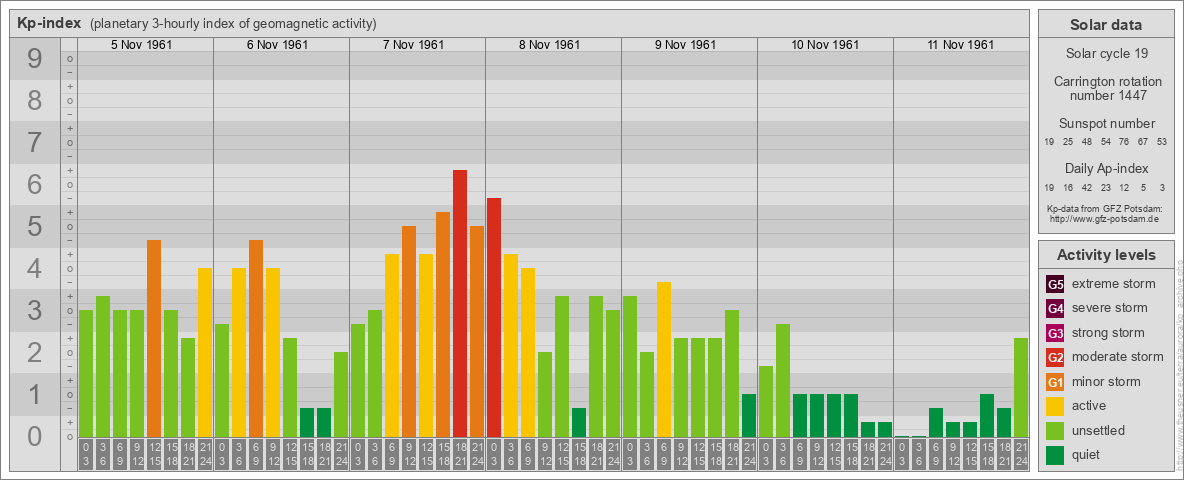Click the '11 Nov 1961' date header
1184x480 pixels.
pos(960,45)
